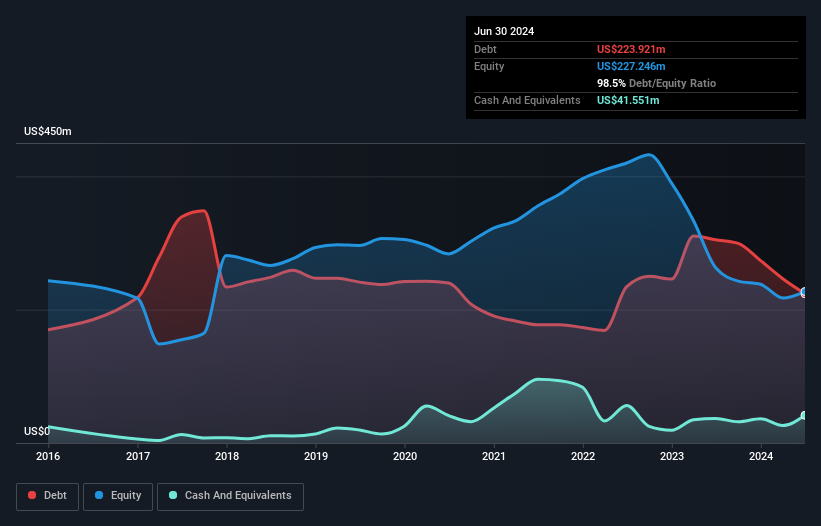Select the Cash endpoint marker at Jun 2024

(x=804, y=415)
